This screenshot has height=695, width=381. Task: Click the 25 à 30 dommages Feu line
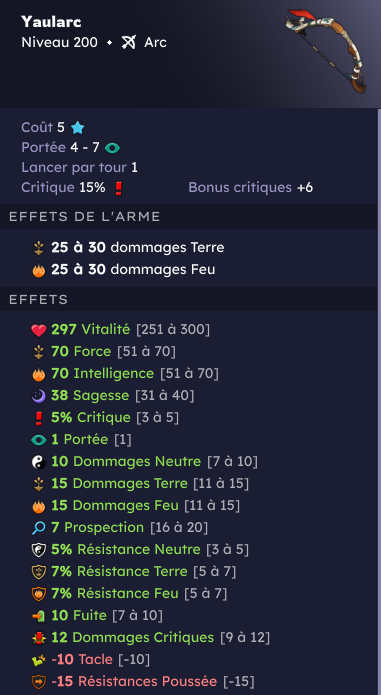(x=124, y=269)
